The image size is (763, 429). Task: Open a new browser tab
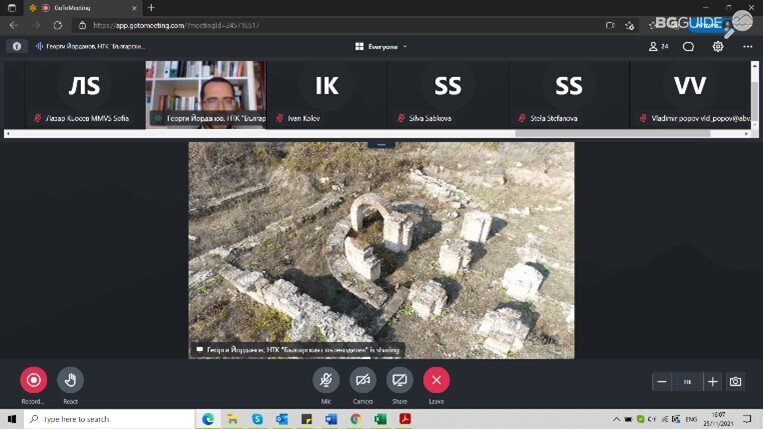151,8
